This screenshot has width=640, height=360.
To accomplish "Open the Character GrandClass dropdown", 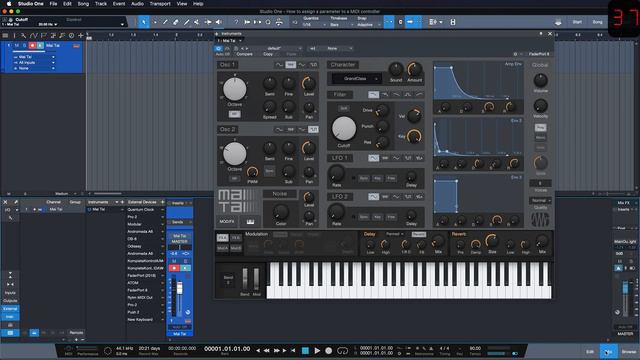I will coord(358,78).
